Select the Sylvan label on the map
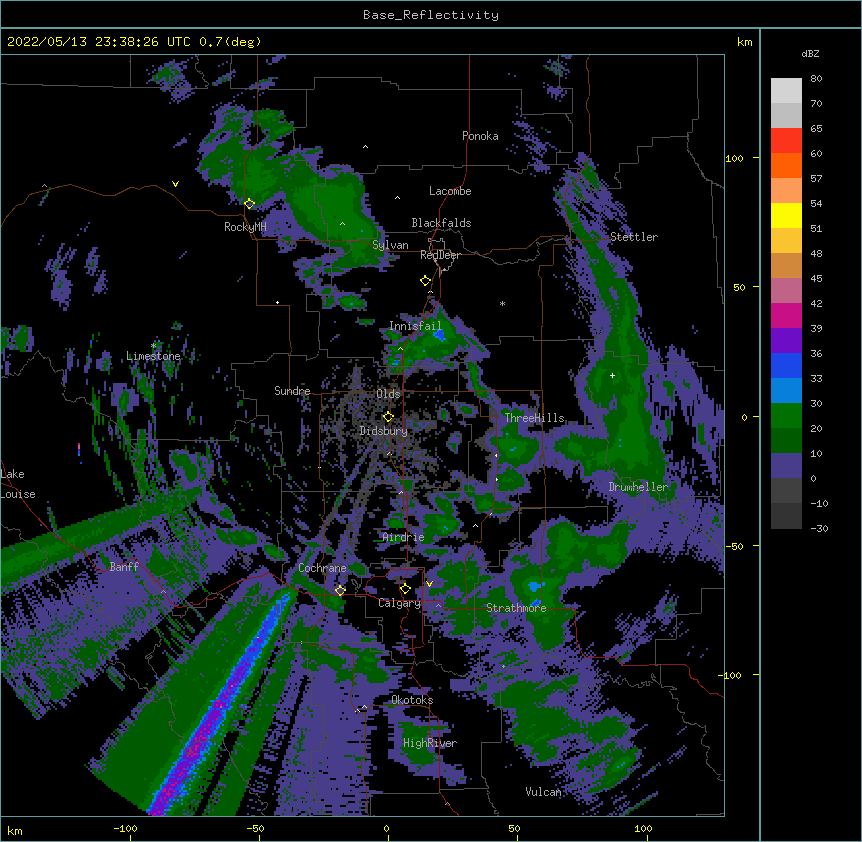The height and width of the screenshot is (842, 862). tap(390, 245)
